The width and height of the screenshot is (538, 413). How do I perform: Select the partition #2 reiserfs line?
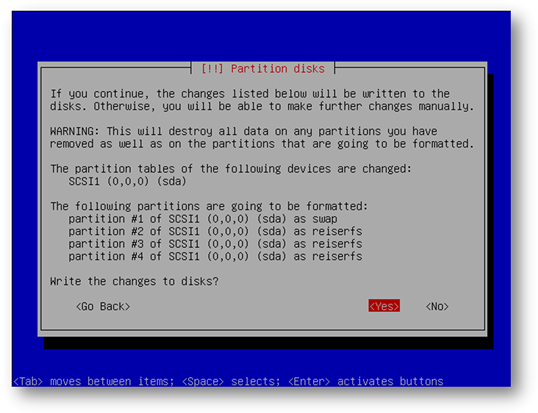click(215, 231)
